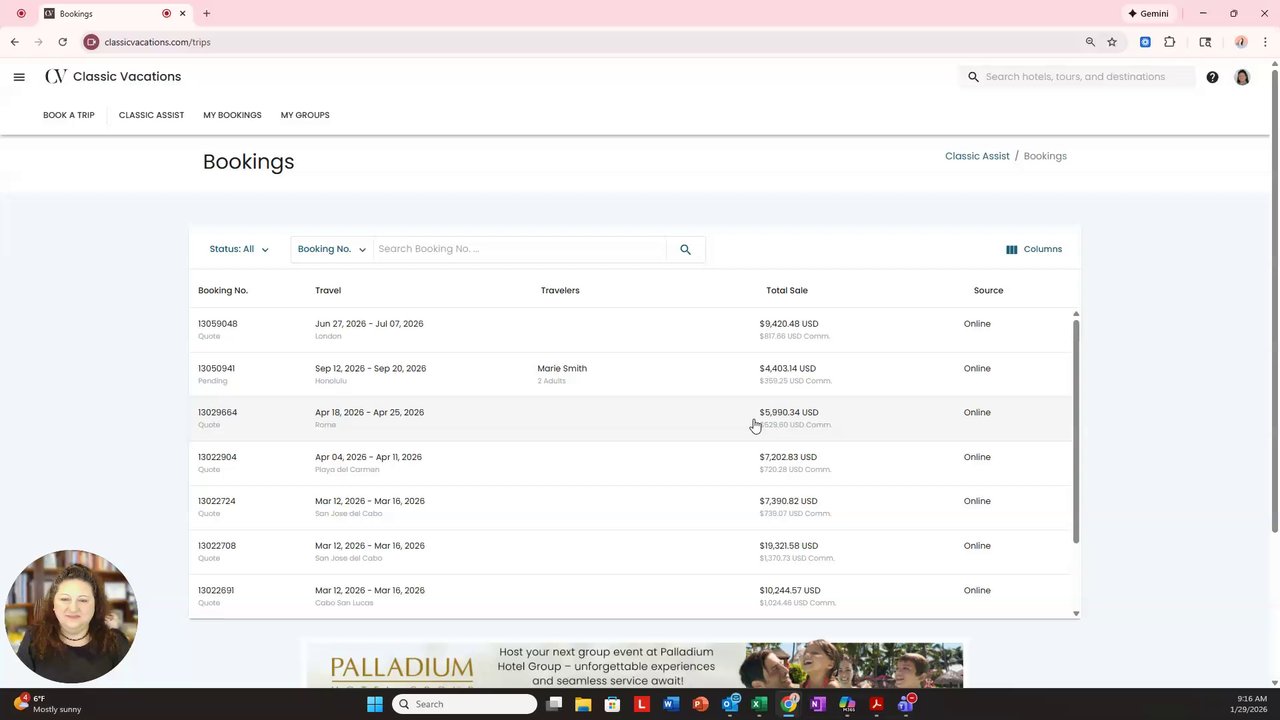Open the MY GROUPS menu
The image size is (1280, 720).
tap(305, 115)
